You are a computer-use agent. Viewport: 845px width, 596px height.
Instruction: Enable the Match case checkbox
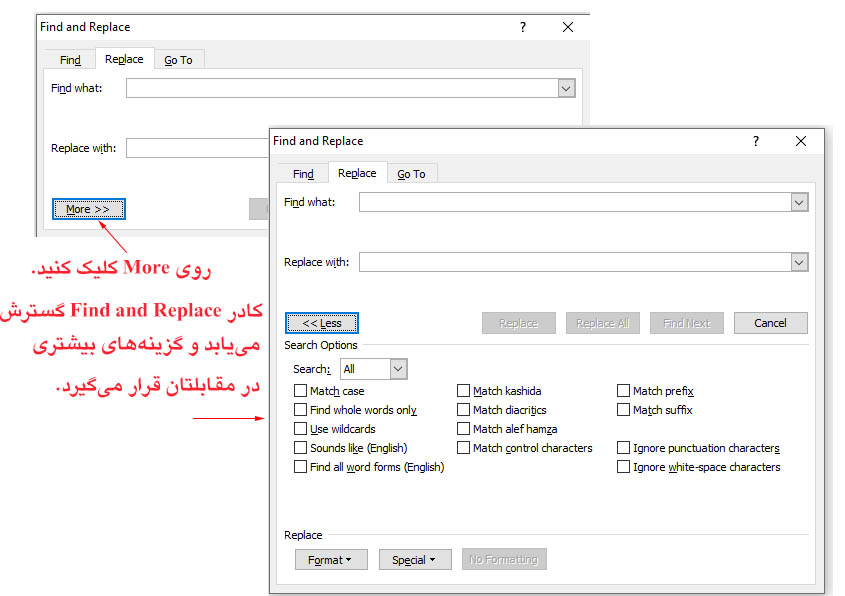(301, 391)
